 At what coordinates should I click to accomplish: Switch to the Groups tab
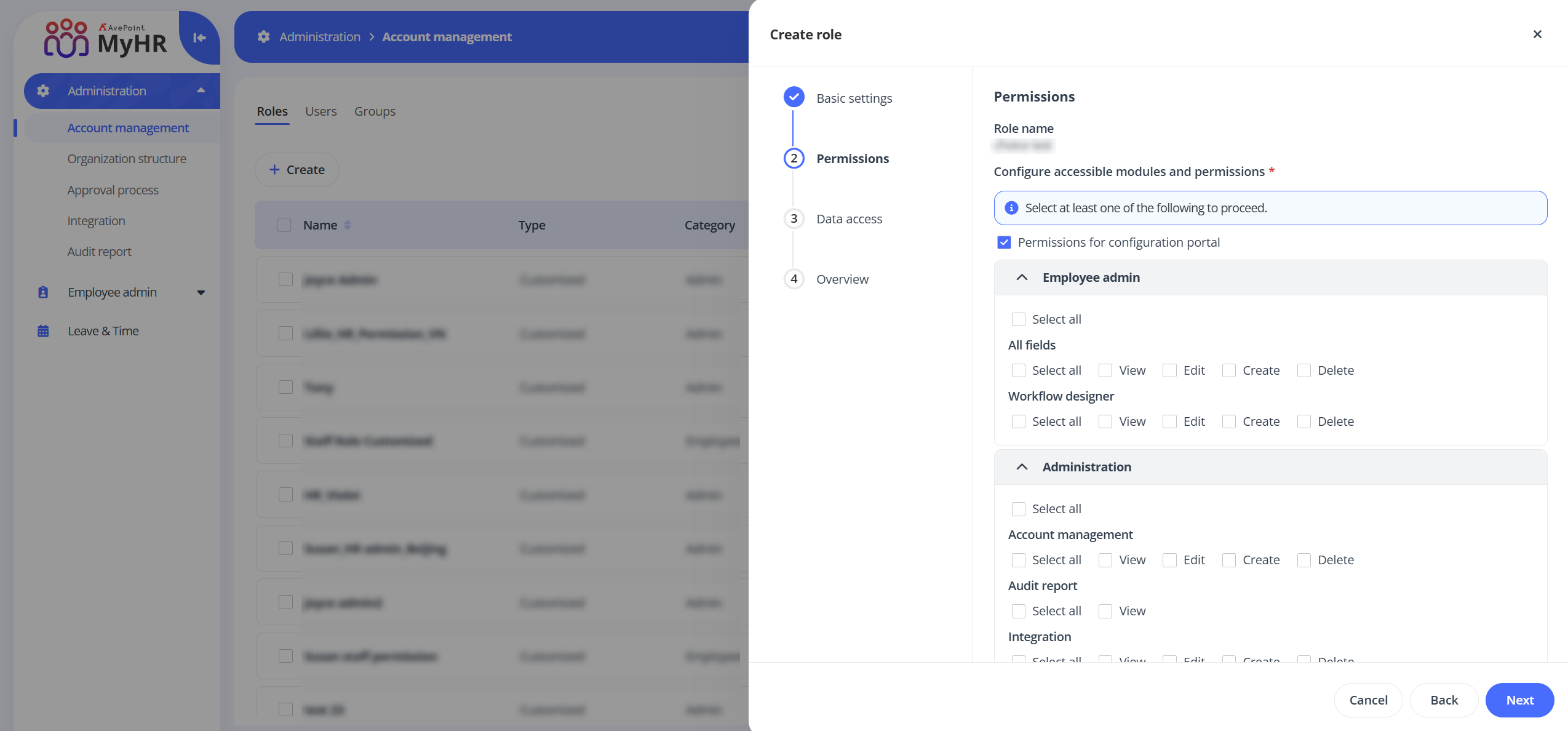tap(375, 111)
